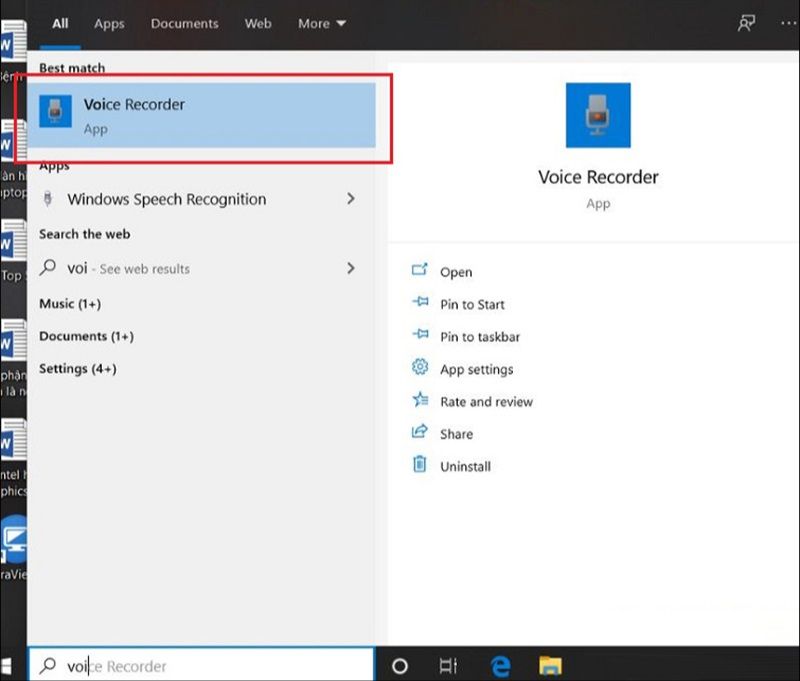Viewport: 800px width, 681px height.
Task: Switch to the Apps tab
Action: click(x=109, y=23)
